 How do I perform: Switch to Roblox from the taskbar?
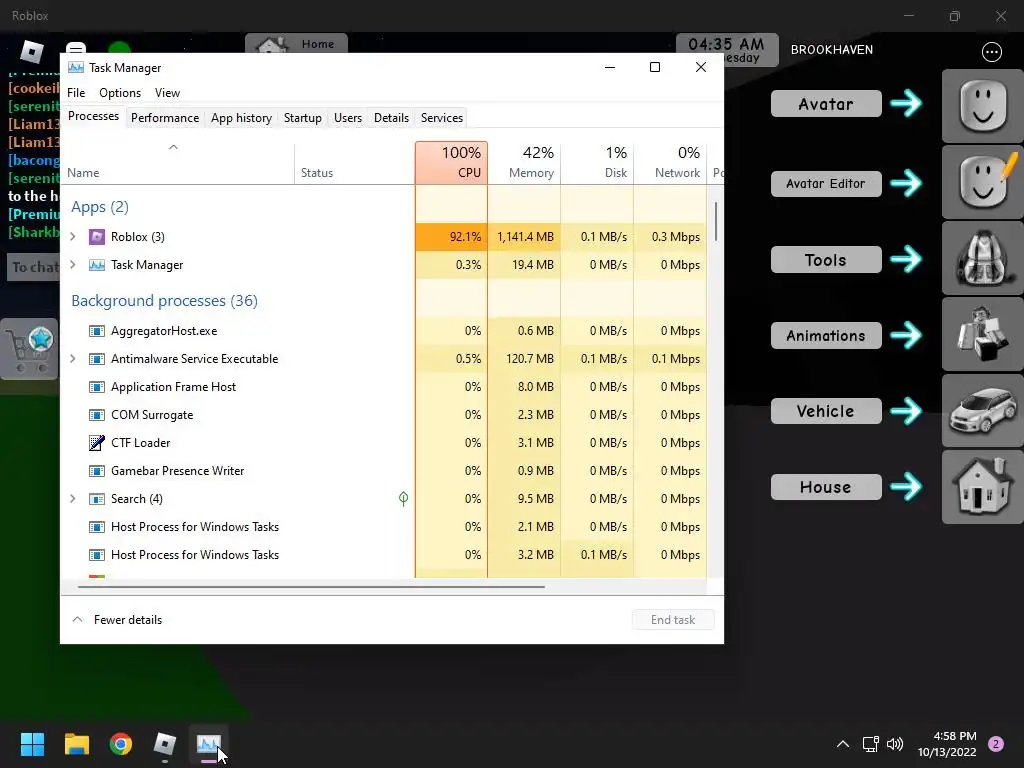165,744
